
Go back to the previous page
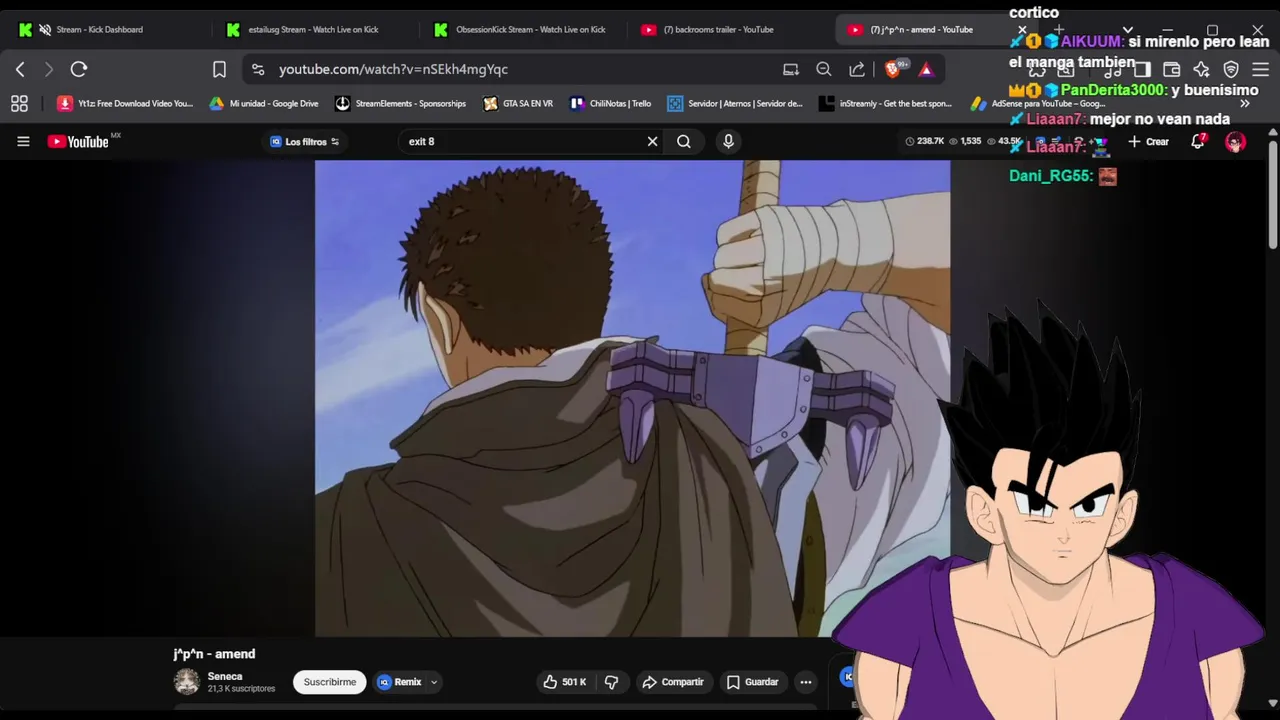click(x=20, y=69)
